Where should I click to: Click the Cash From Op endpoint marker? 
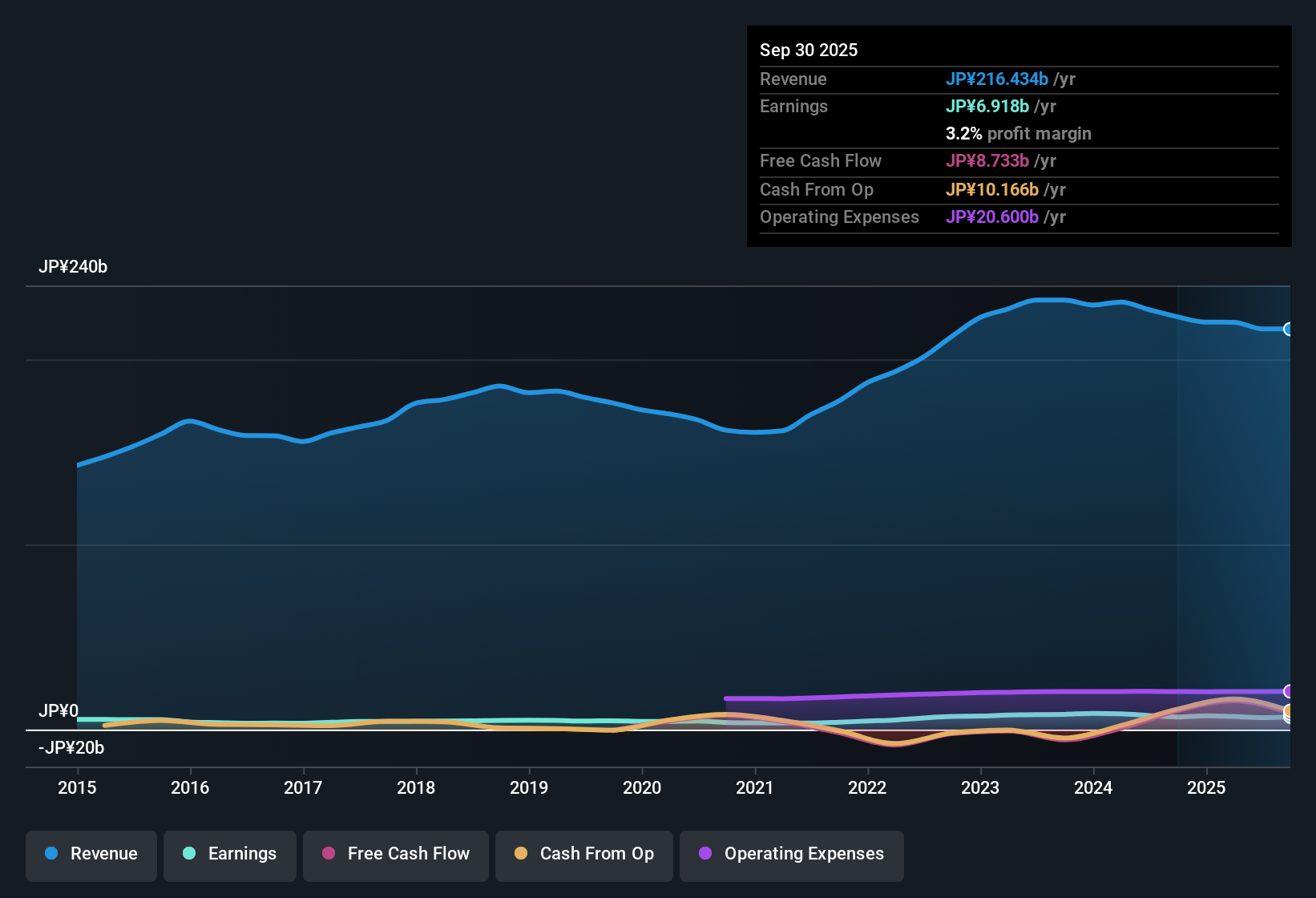[1289, 711]
